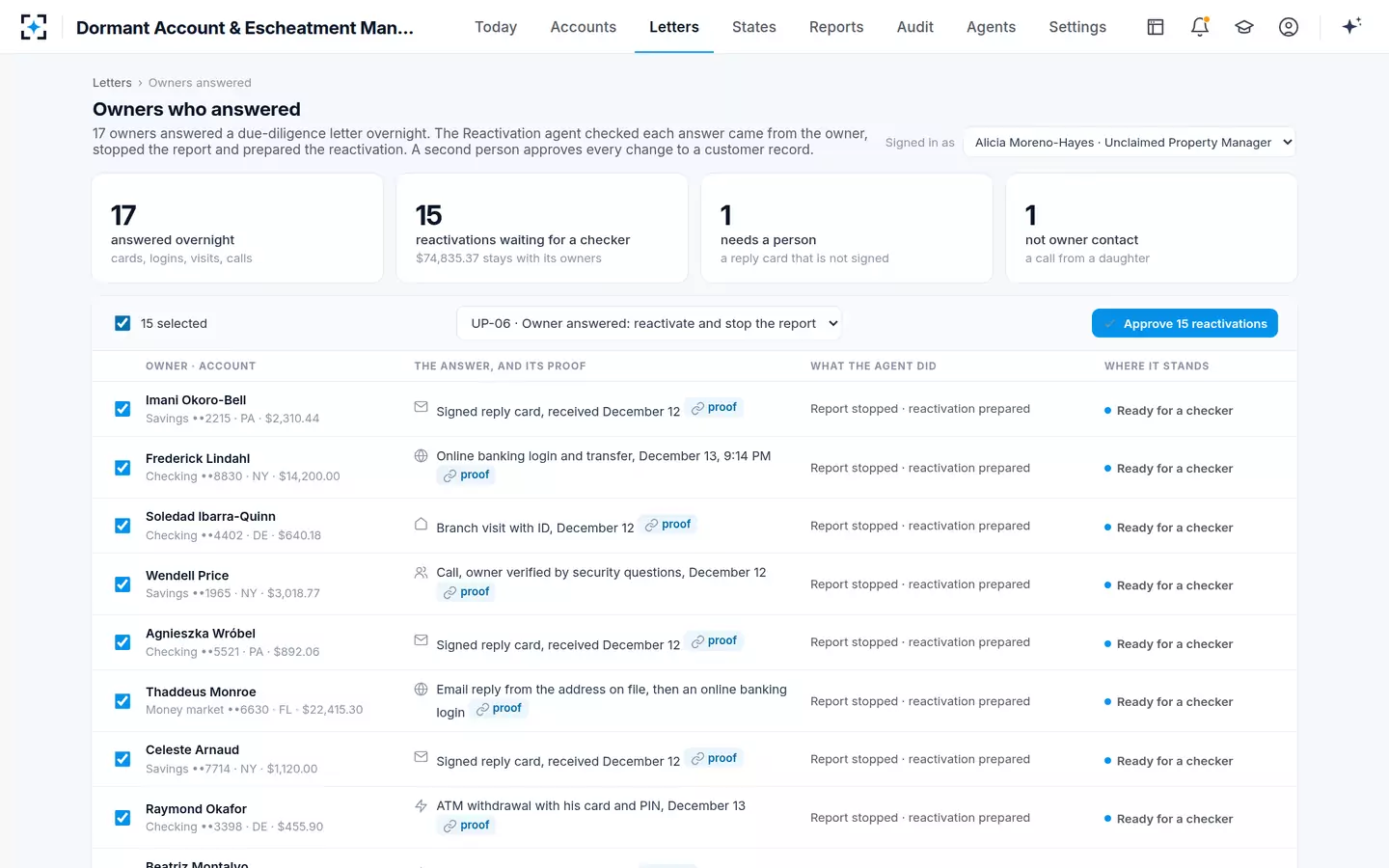Select the '1 not owner contact' summary card
The image size is (1389, 868).
tap(1152, 229)
